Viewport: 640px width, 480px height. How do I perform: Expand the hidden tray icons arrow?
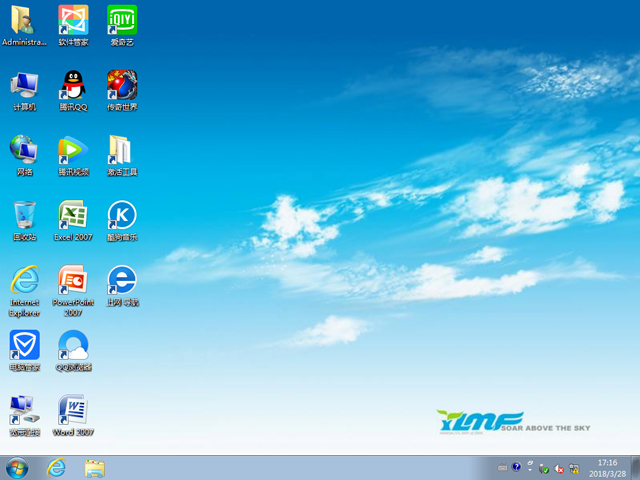point(531,467)
